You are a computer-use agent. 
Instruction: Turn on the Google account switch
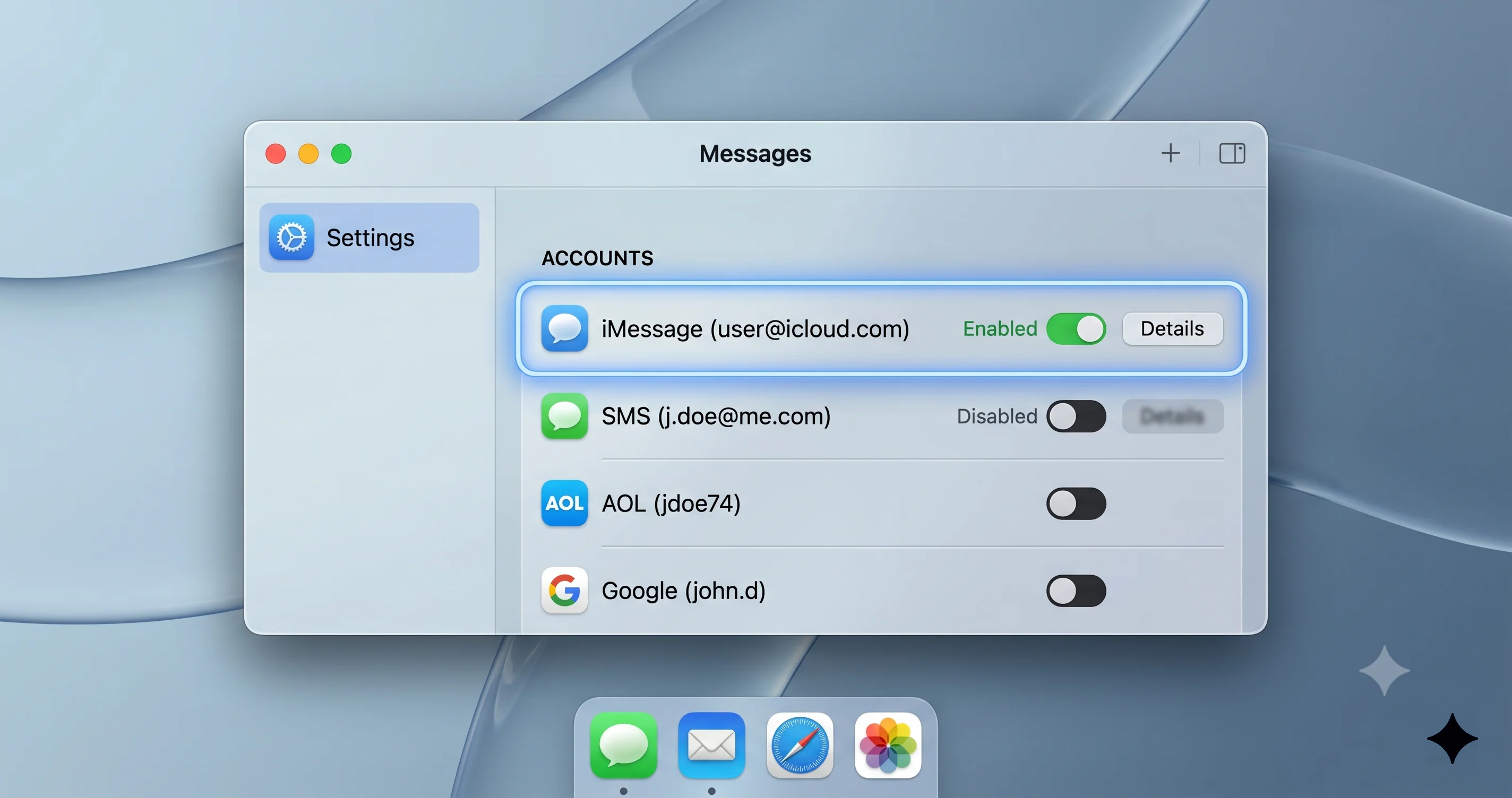click(1077, 591)
